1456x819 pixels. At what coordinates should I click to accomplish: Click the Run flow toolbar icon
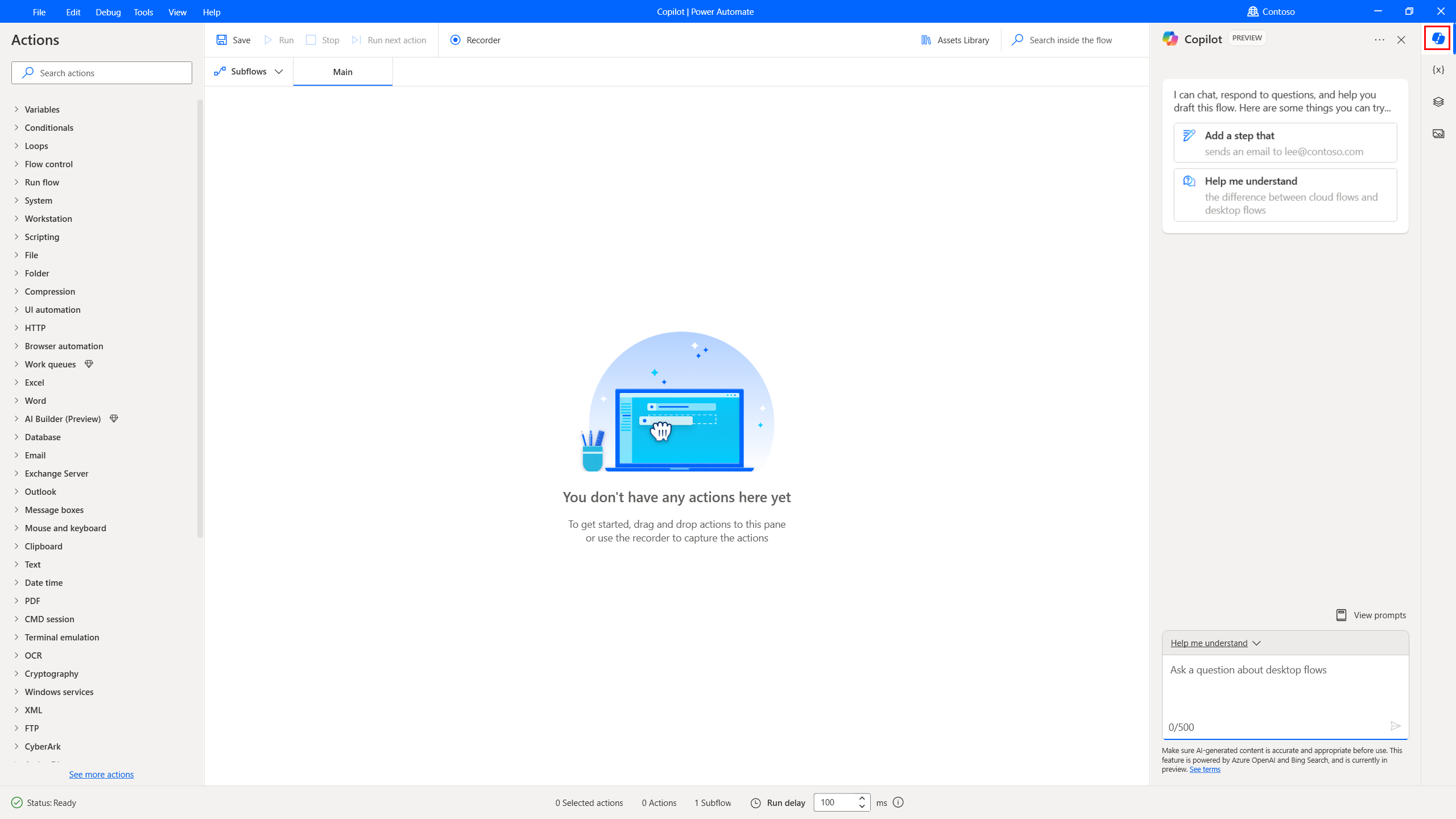pos(279,40)
